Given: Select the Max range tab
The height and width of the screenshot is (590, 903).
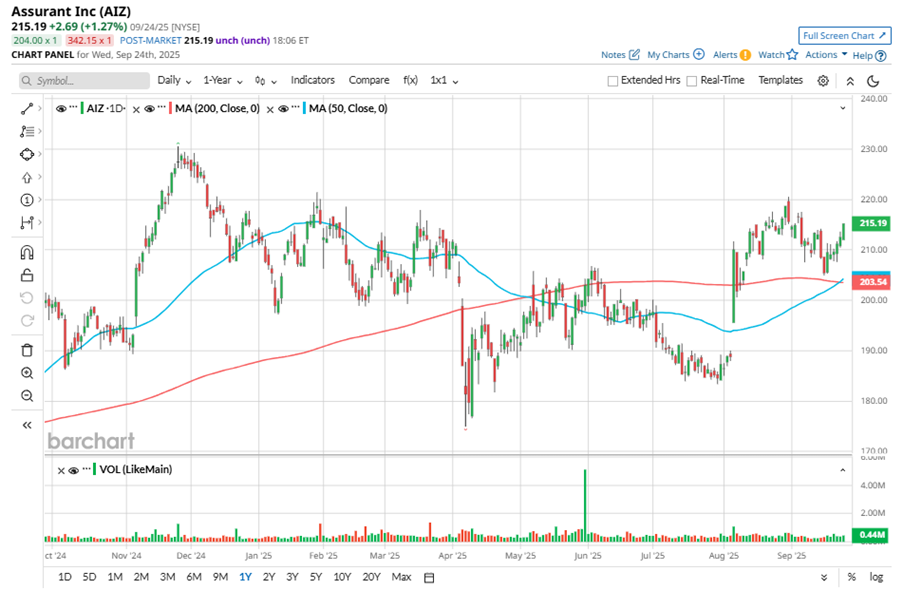Looking at the screenshot, I should pos(401,577).
